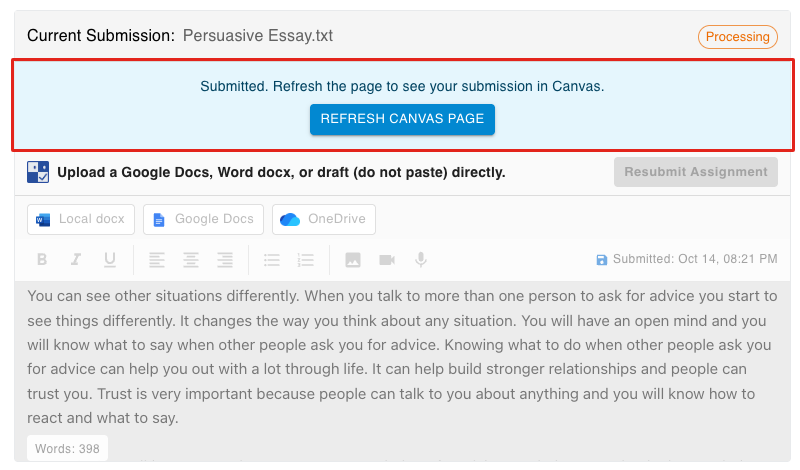
Task: Insert numbered list icon
Action: pyautogui.click(x=306, y=260)
